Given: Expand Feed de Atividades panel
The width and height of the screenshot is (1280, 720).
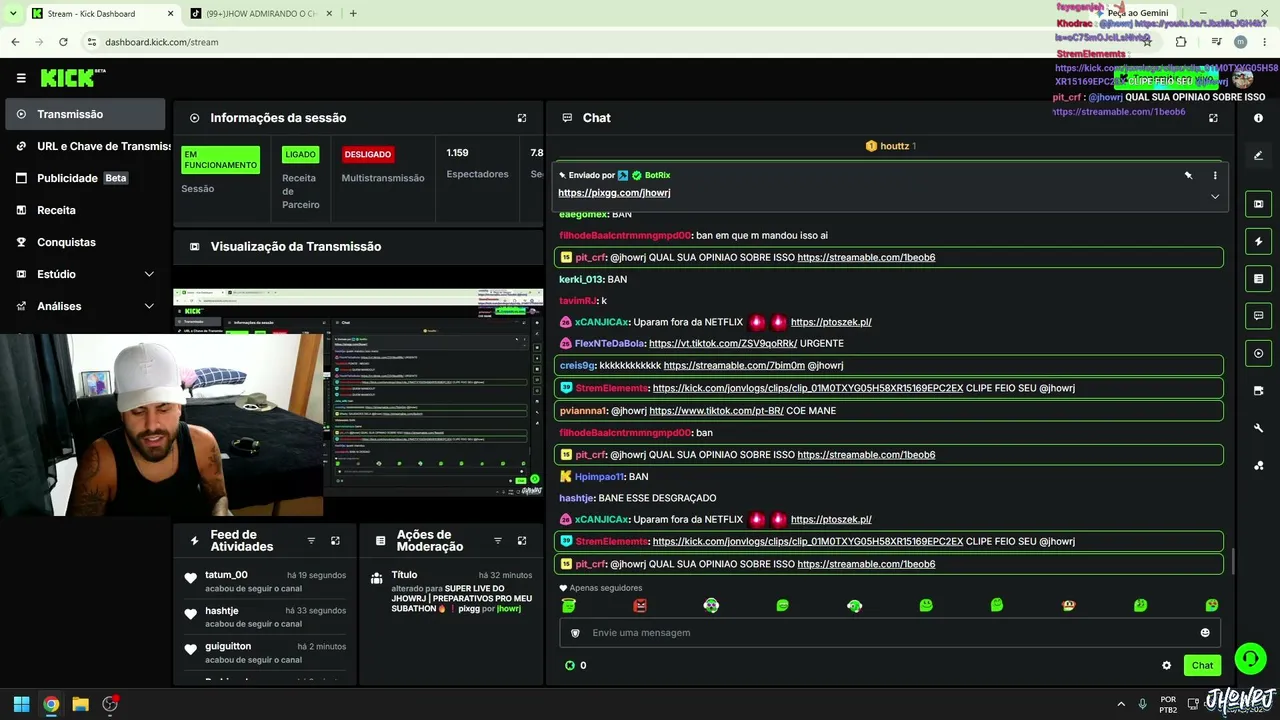Looking at the screenshot, I should [335, 541].
